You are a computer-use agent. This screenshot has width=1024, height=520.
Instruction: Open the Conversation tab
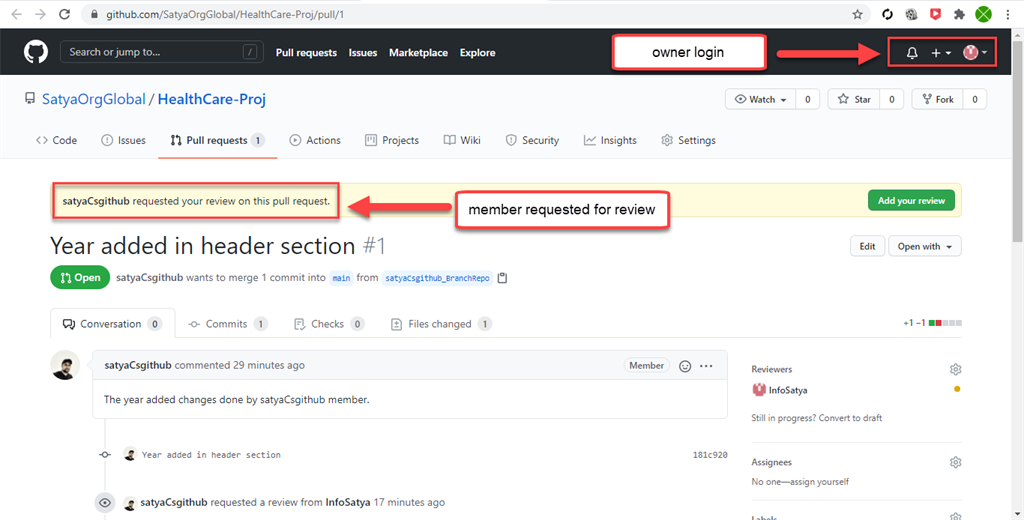tap(112, 323)
